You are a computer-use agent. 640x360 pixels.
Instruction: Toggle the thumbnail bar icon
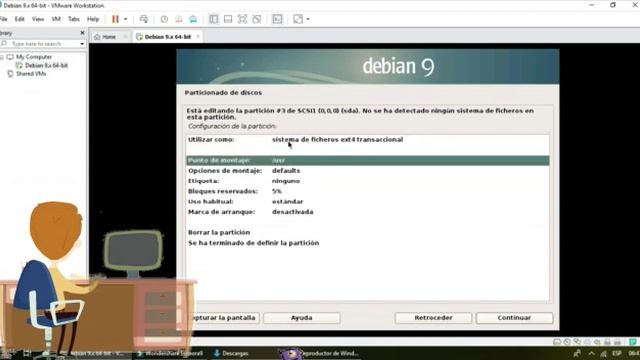click(228, 19)
